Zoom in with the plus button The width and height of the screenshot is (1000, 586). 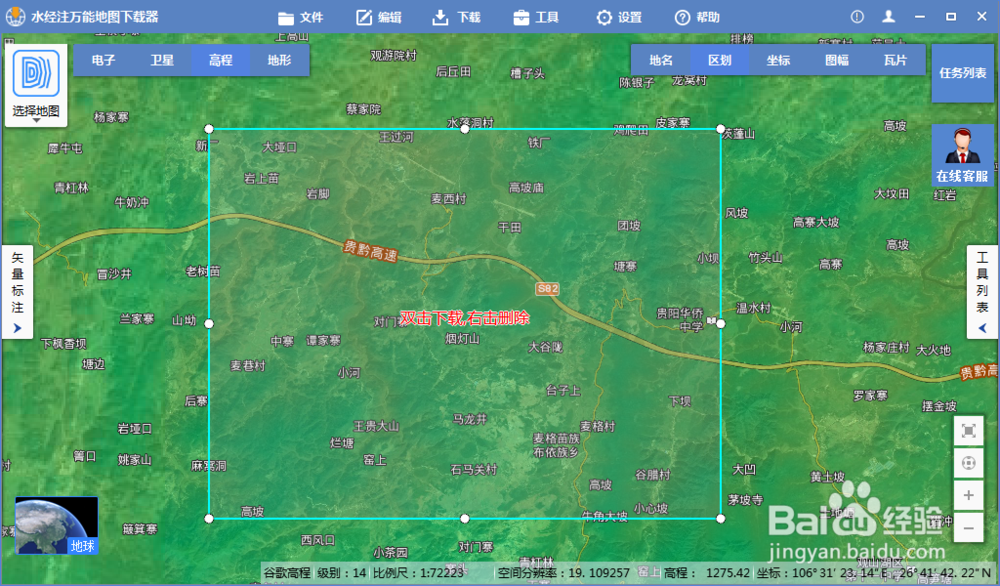(x=968, y=495)
